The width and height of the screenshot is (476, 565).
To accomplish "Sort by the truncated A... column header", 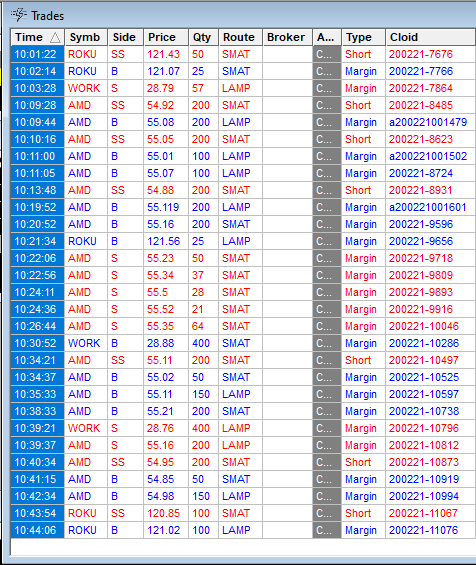I will 327,37.
